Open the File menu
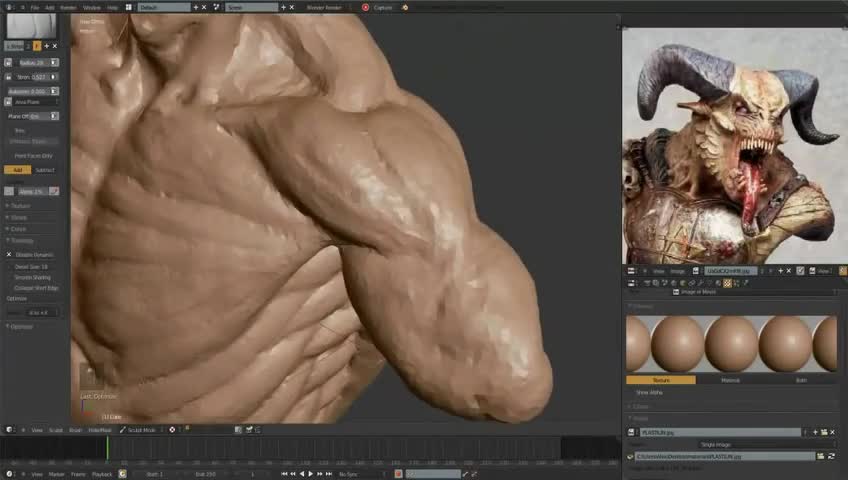848x480 pixels. 35,7
